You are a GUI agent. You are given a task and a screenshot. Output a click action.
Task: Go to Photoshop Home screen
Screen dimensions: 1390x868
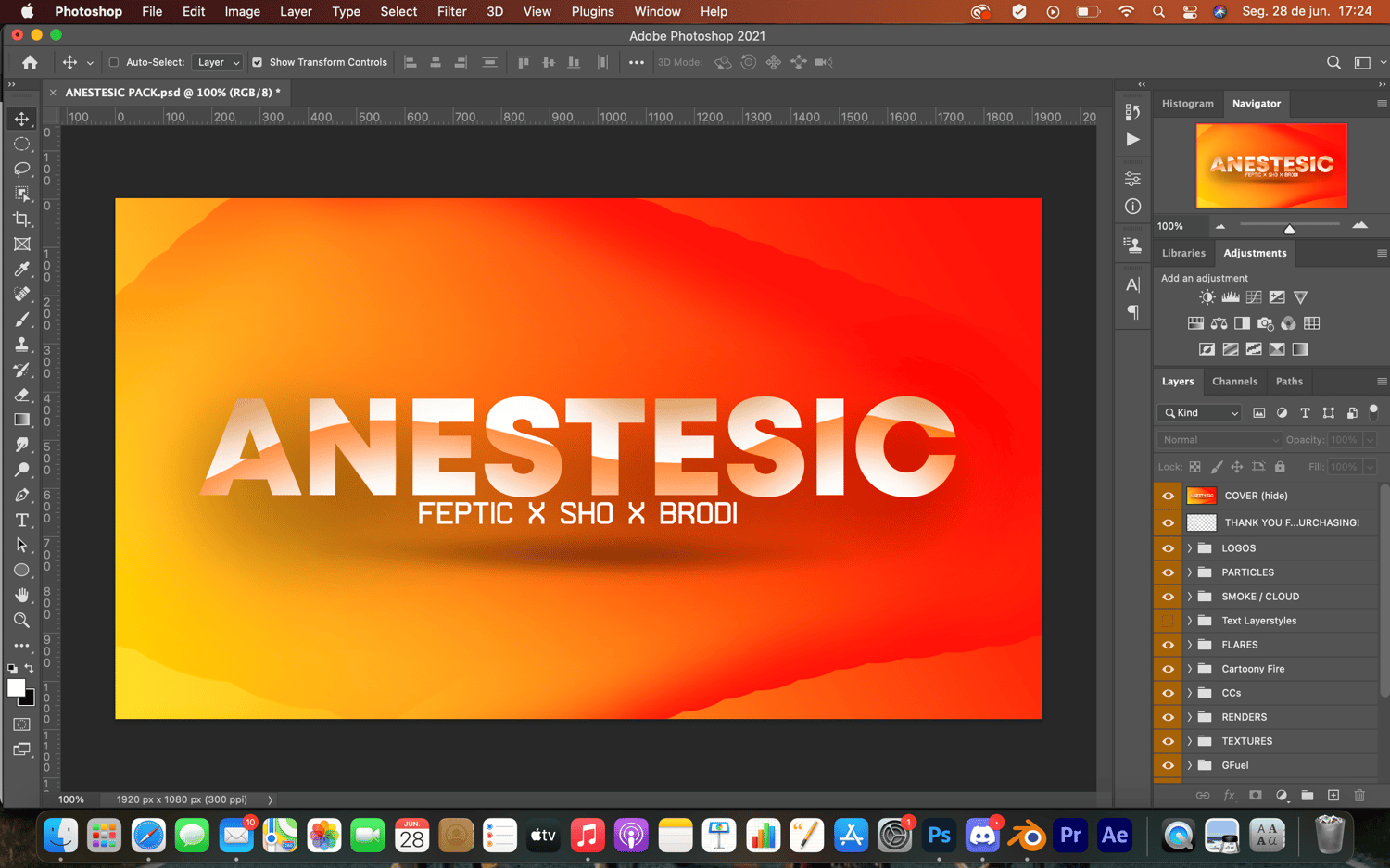click(x=30, y=62)
